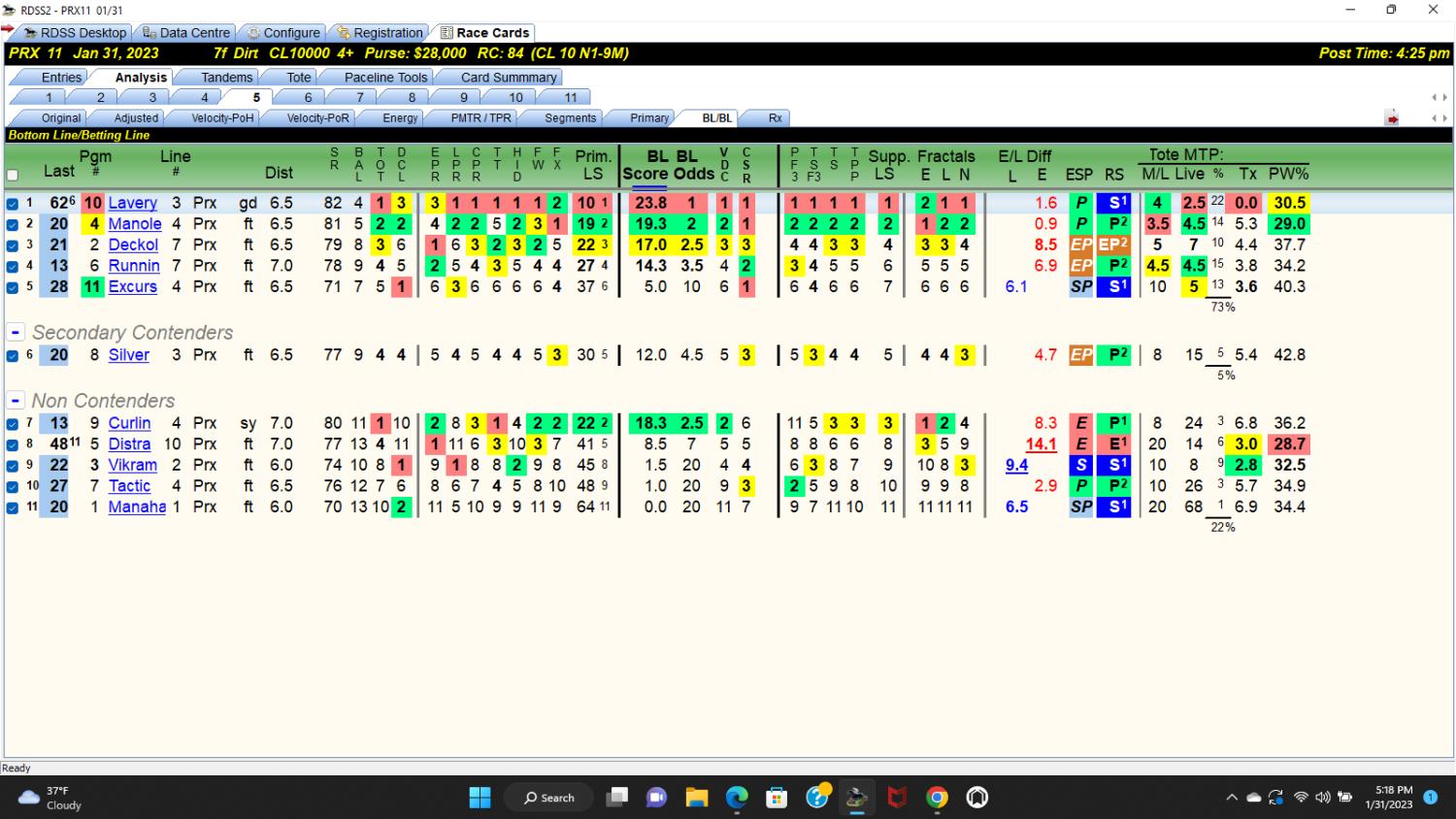Click the PW% column header
The height and width of the screenshot is (819, 1456).
pyautogui.click(x=1288, y=174)
